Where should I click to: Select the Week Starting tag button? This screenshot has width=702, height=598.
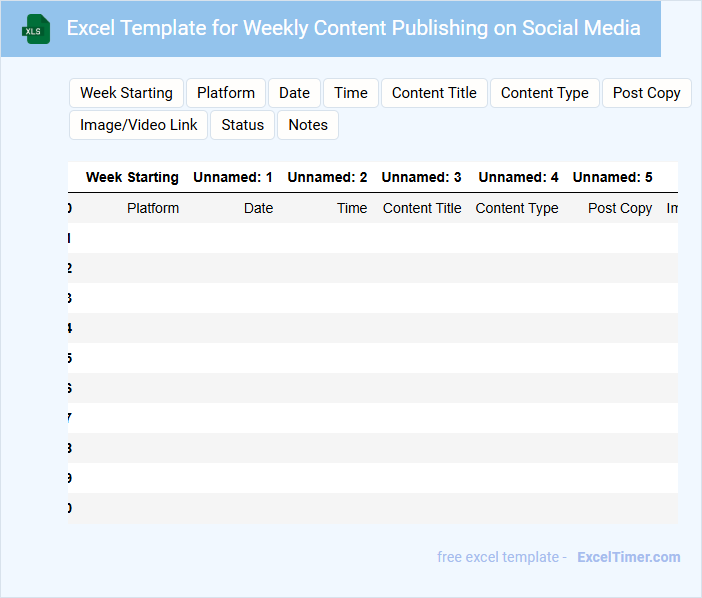tap(126, 93)
